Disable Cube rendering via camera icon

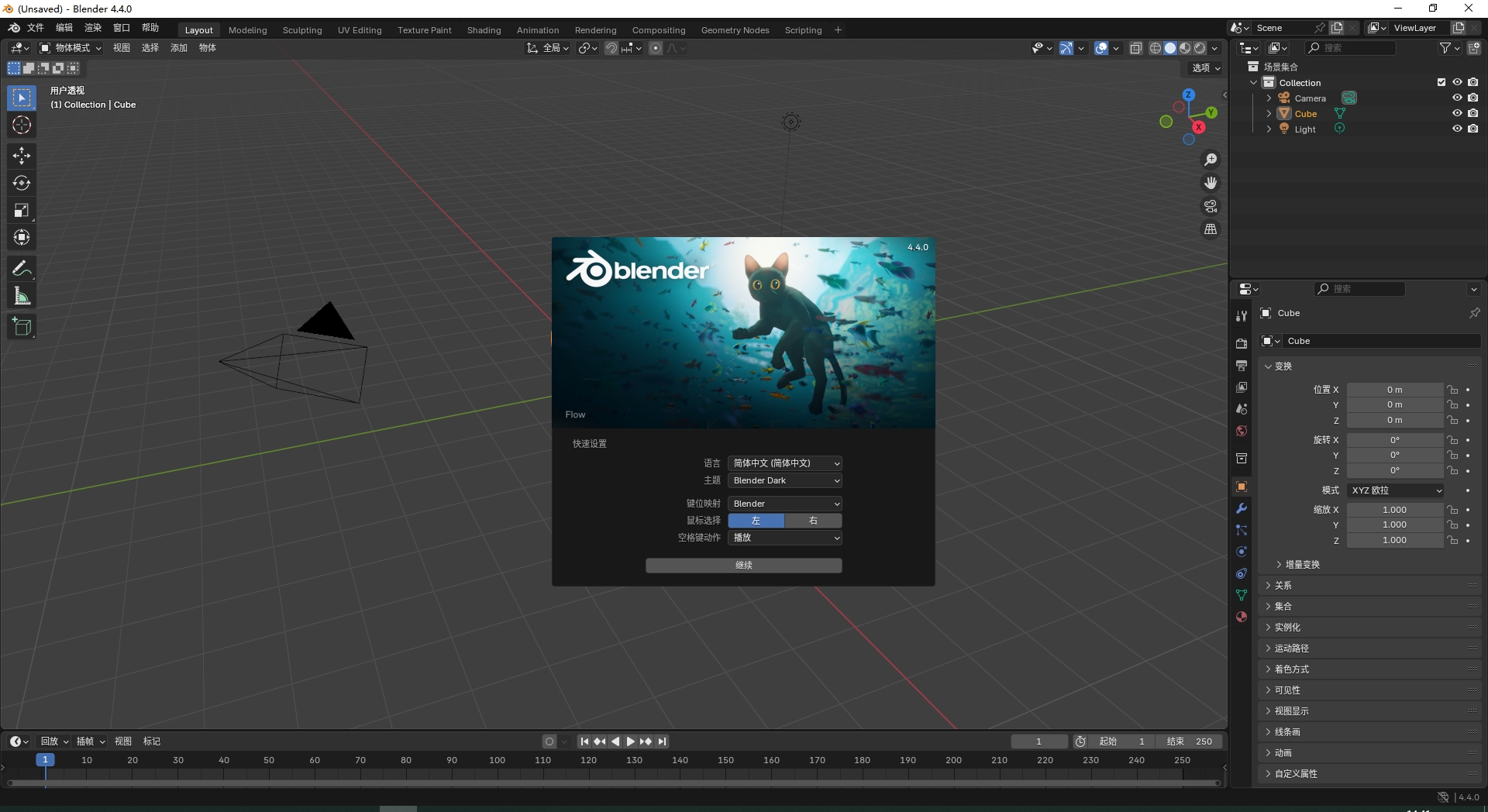(x=1475, y=113)
